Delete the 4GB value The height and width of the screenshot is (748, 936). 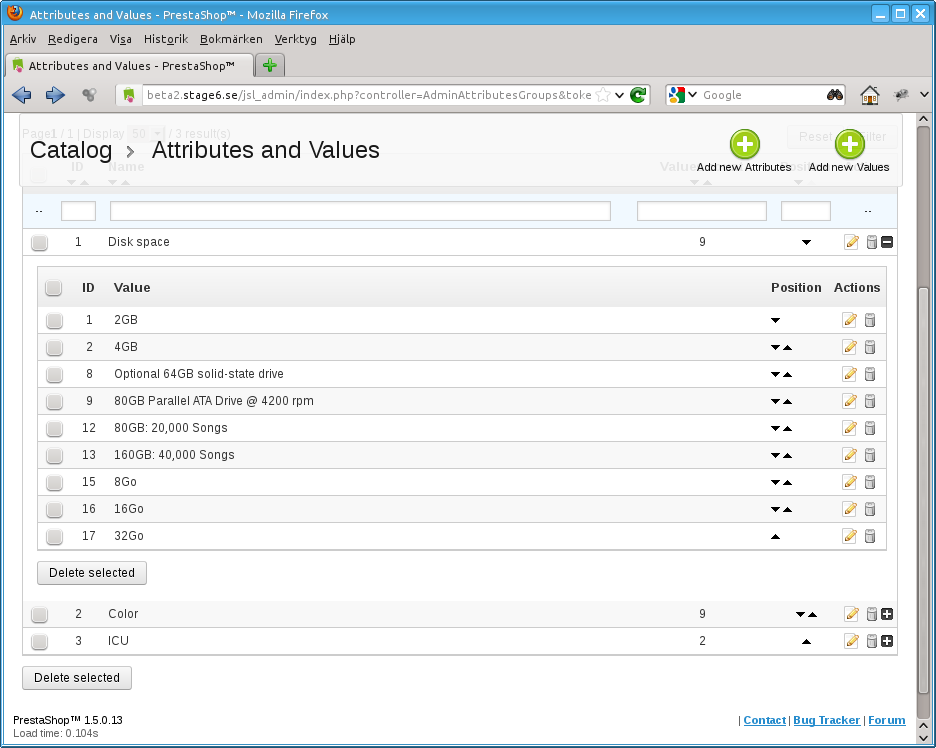[870, 347]
